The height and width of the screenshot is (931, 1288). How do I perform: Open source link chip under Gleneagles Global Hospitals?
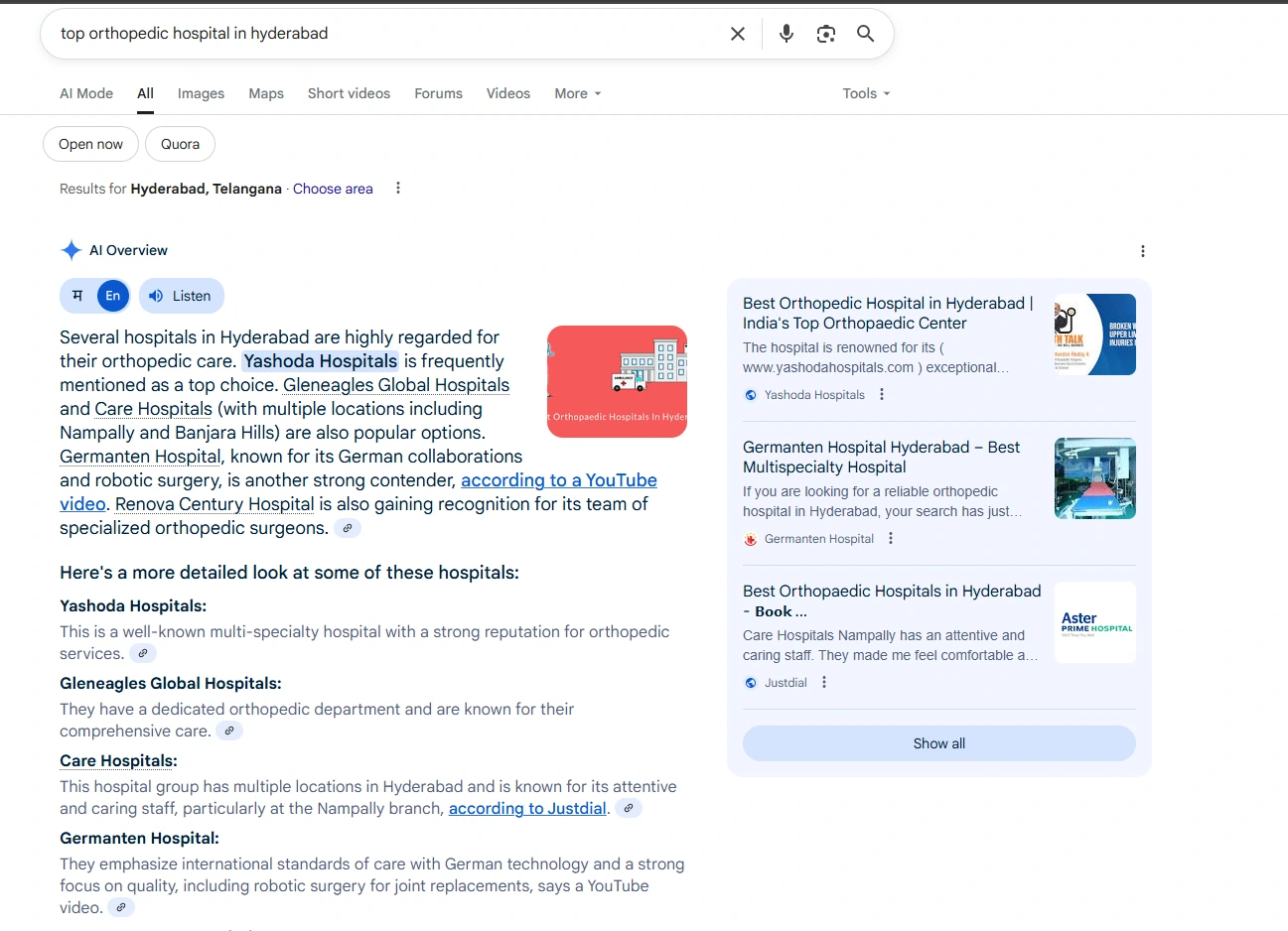[229, 731]
